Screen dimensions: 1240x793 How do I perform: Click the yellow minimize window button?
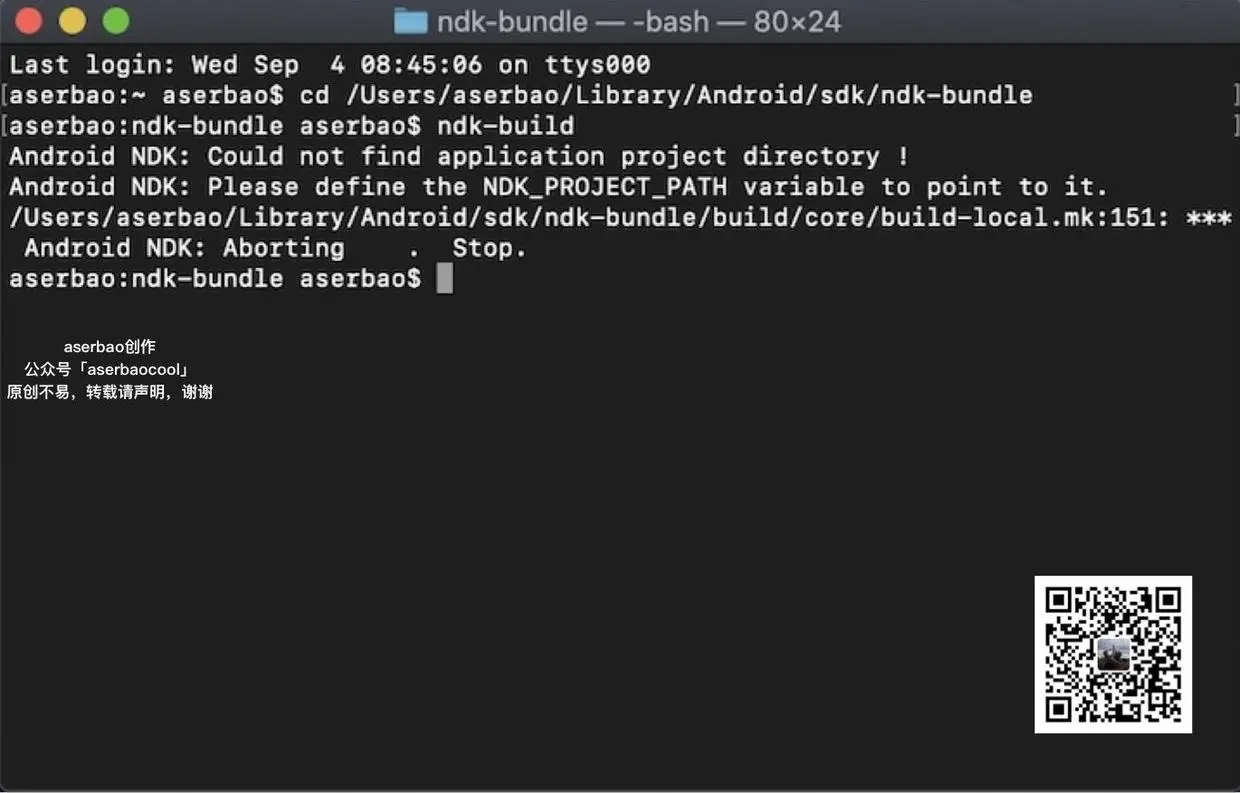coord(73,20)
